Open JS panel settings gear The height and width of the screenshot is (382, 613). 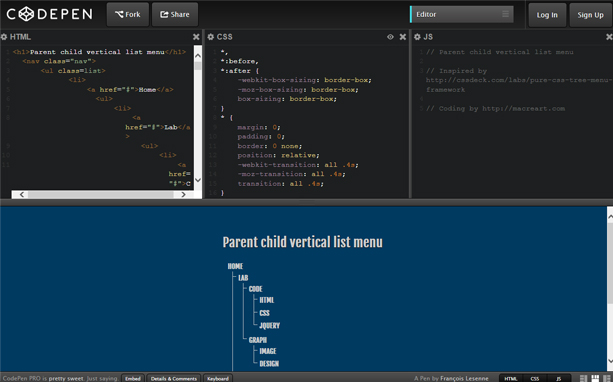[417, 37]
